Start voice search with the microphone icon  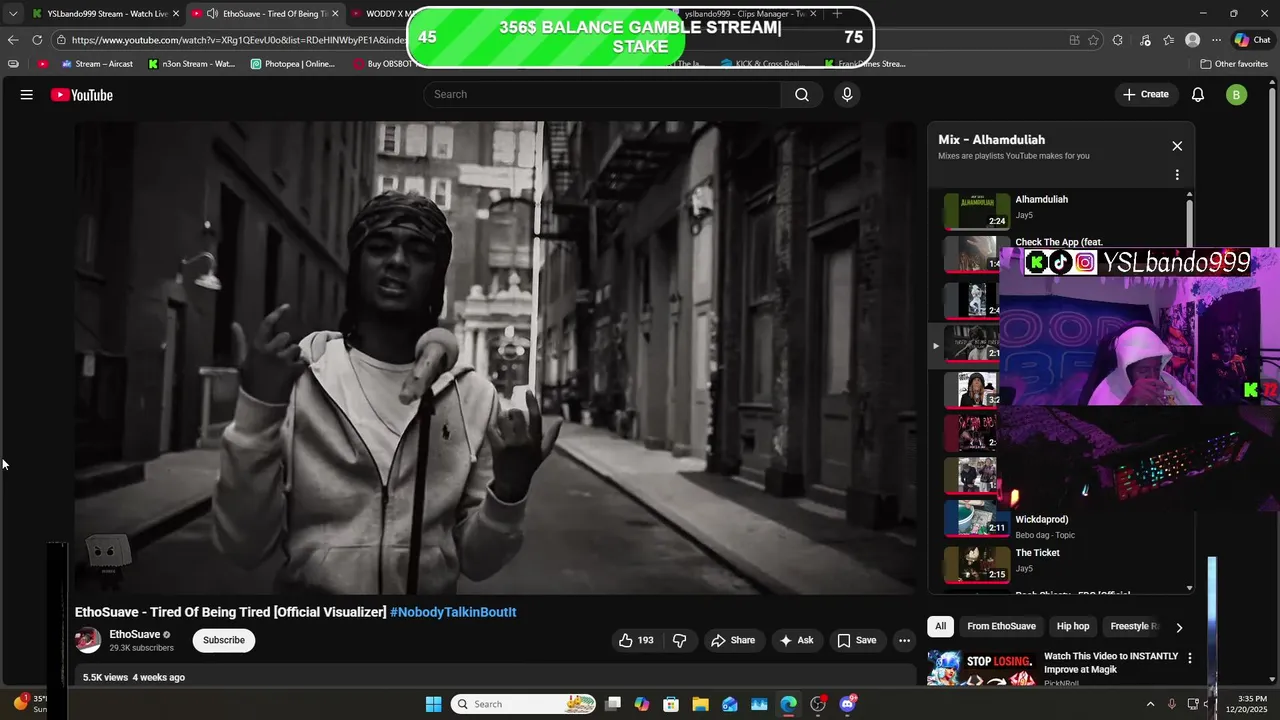tap(847, 94)
